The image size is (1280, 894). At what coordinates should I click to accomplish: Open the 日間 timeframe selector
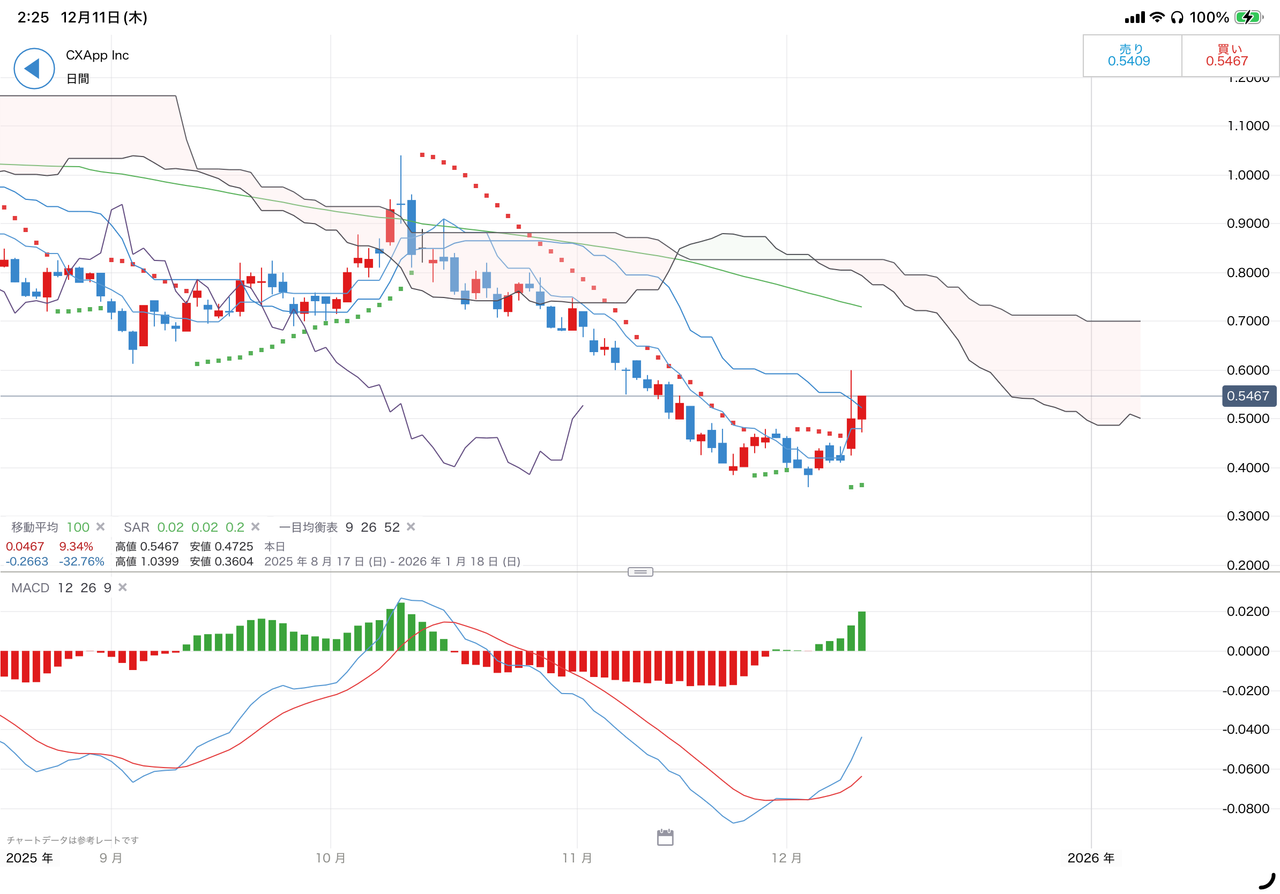[x=78, y=78]
